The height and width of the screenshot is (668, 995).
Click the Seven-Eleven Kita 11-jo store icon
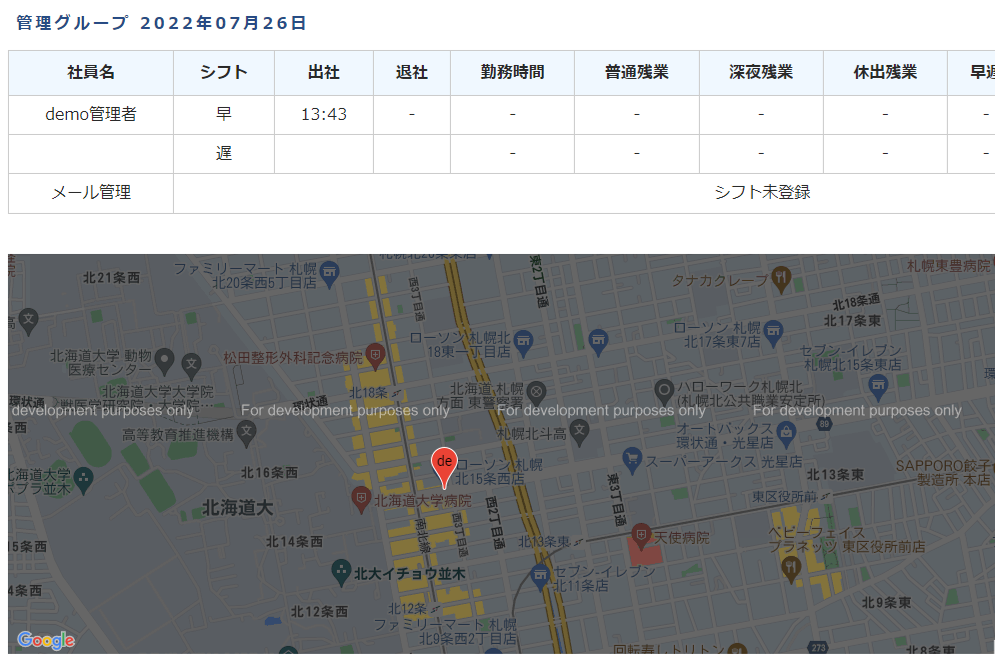coord(540,577)
